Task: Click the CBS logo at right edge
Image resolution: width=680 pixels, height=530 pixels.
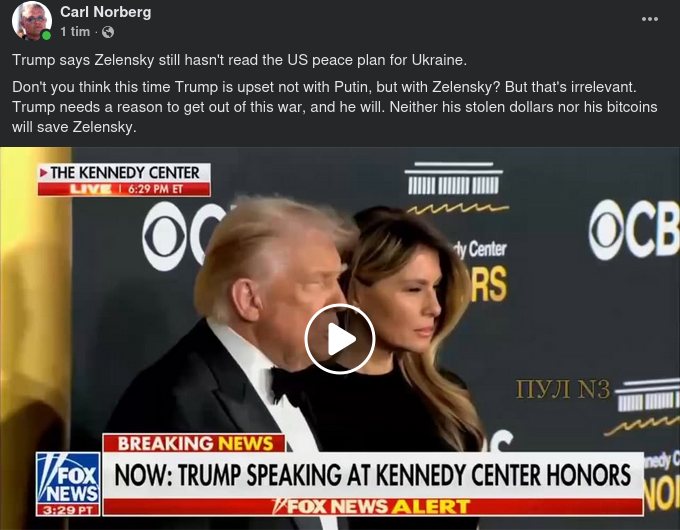Action: click(x=634, y=230)
